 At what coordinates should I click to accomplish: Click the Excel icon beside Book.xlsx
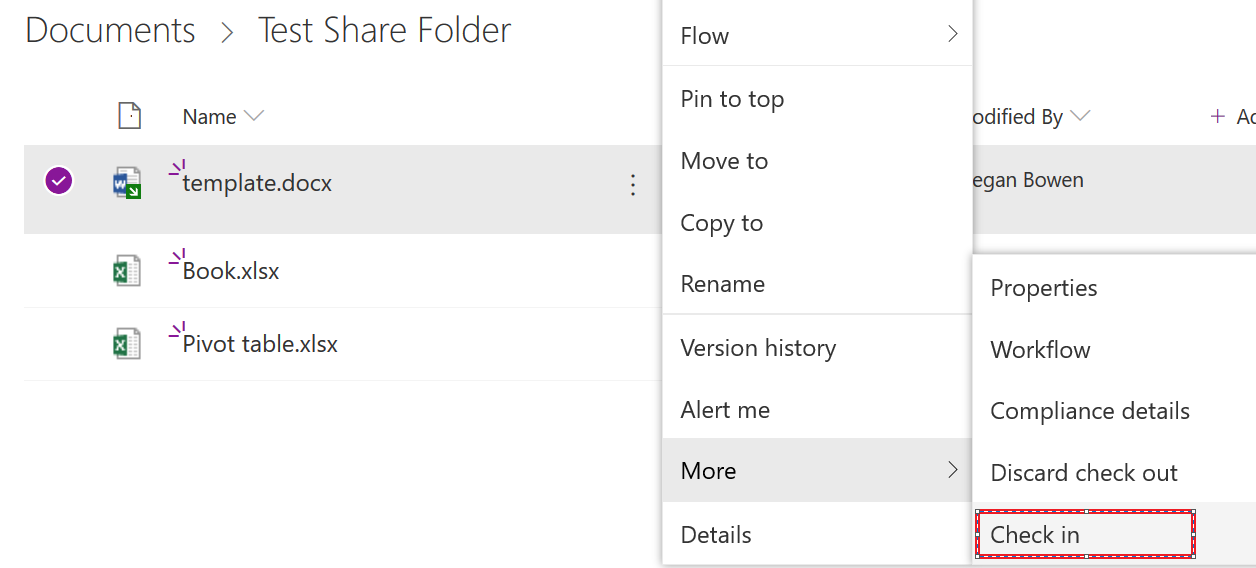[127, 271]
